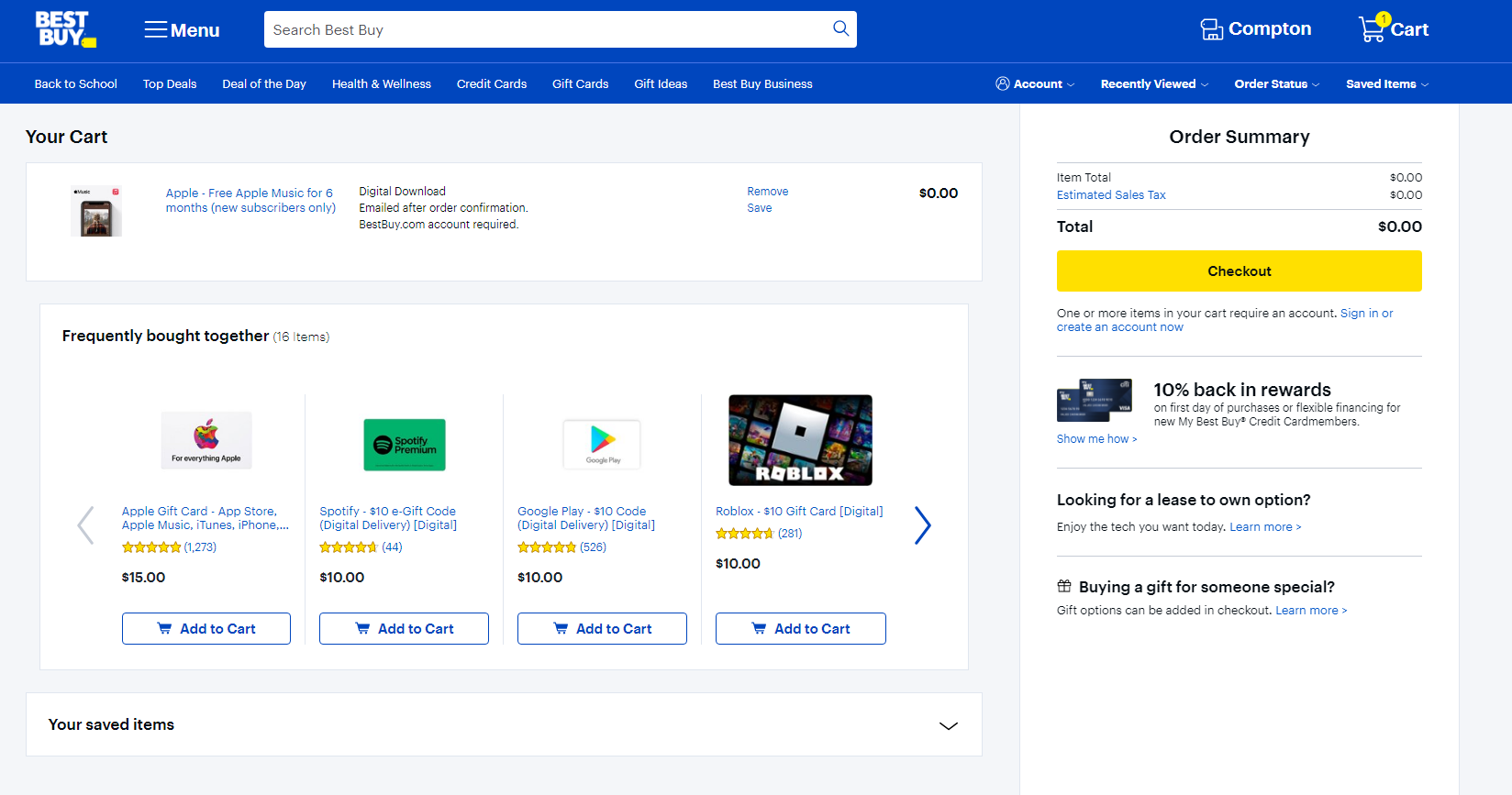The image size is (1512, 795).
Task: Go to Back to School
Action: coord(76,83)
